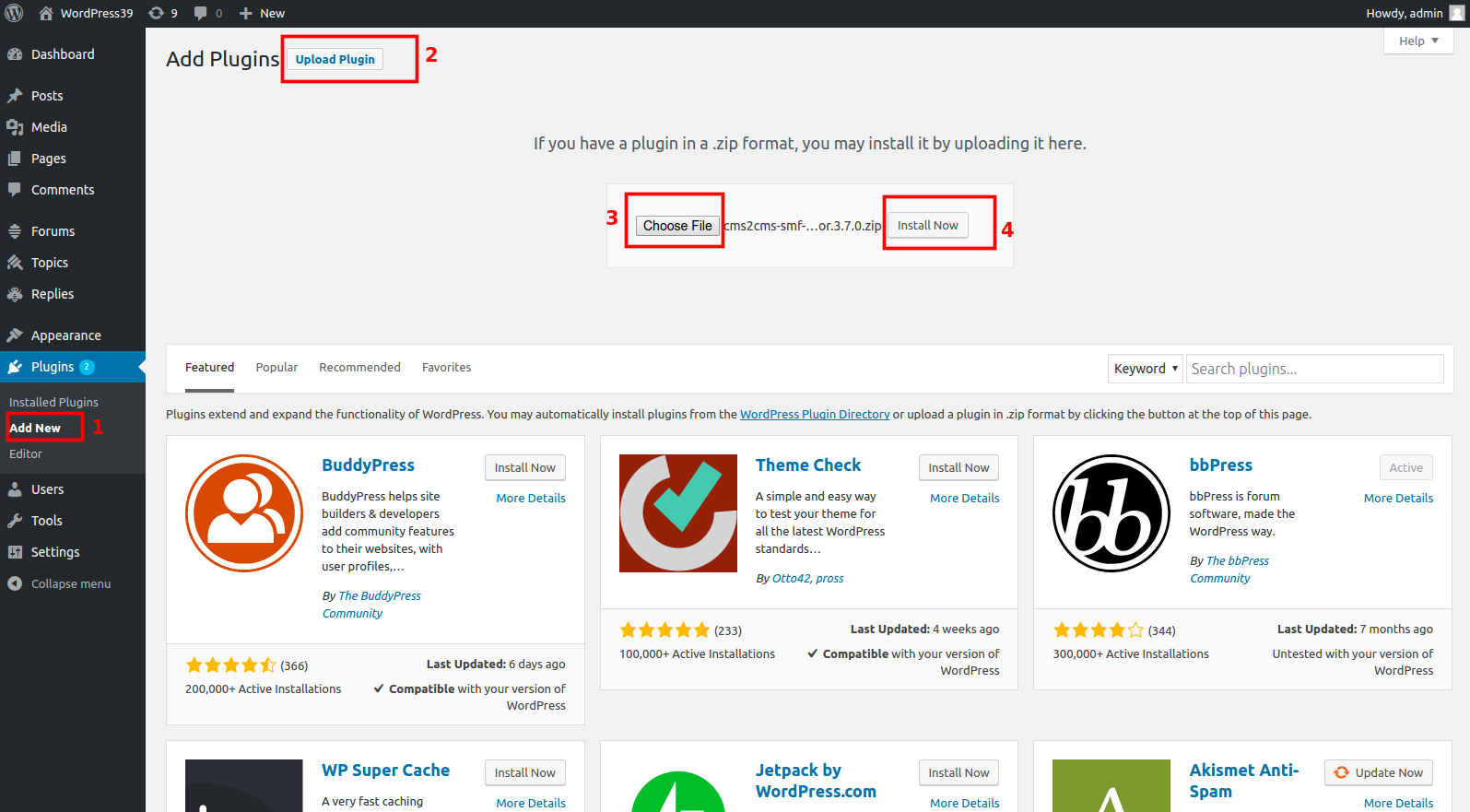Open the comments bubble icon in admin bar
1470x812 pixels.
pos(200,13)
